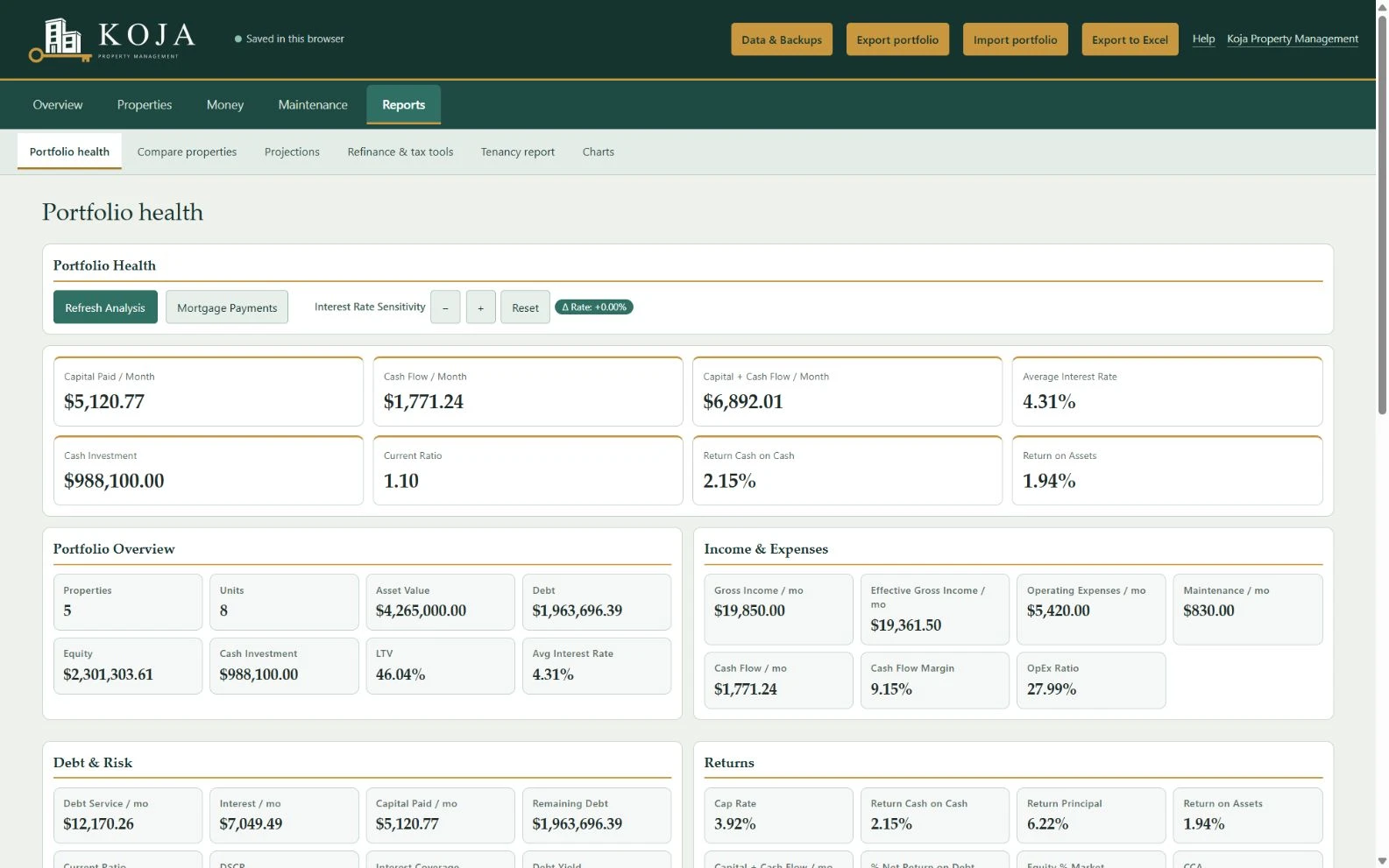Click the Interest / mo value $7,049.49
The image size is (1389, 868).
click(x=251, y=824)
